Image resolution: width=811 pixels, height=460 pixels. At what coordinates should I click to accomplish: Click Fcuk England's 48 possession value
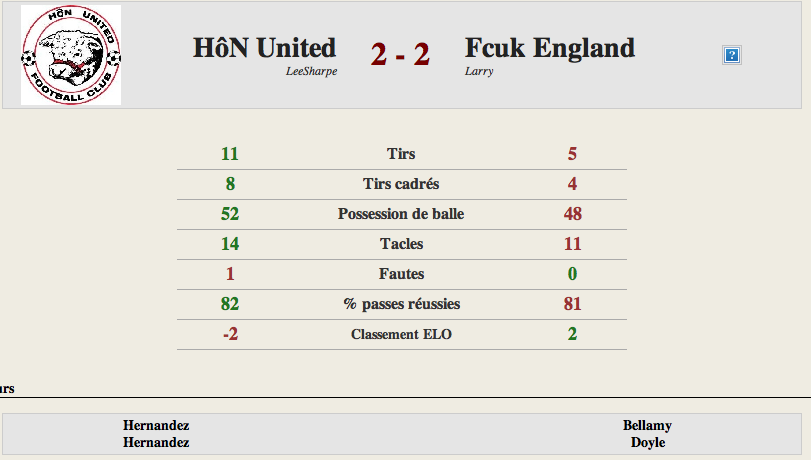(573, 214)
